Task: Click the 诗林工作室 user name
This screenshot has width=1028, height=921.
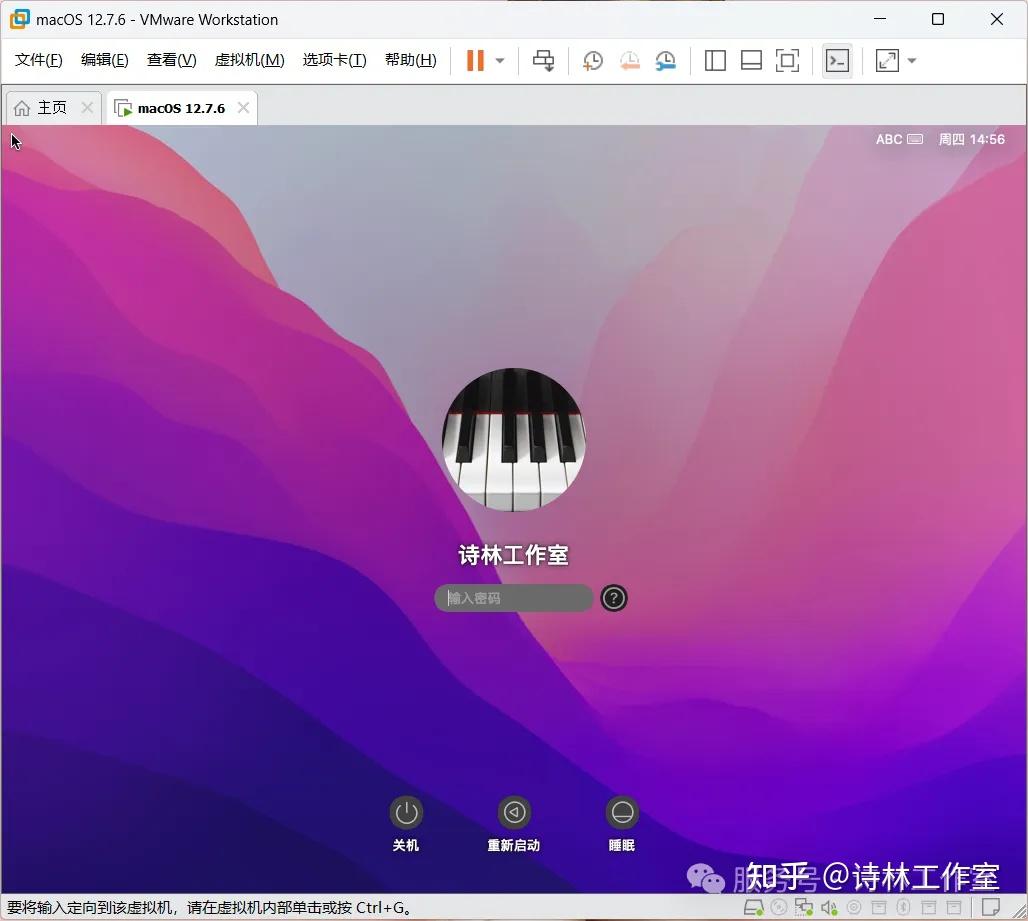Action: [513, 555]
